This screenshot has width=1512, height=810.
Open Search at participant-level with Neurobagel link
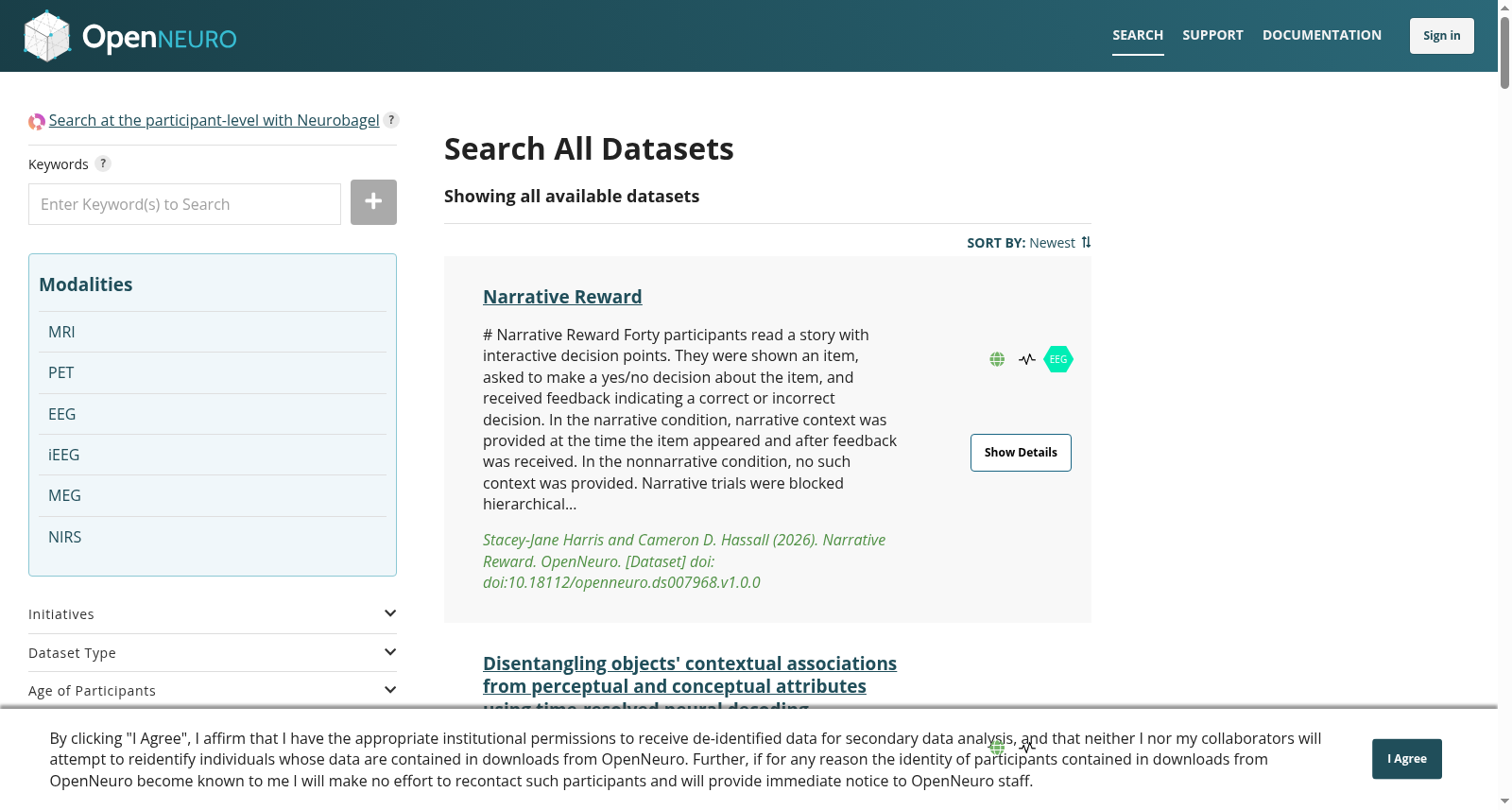click(214, 120)
